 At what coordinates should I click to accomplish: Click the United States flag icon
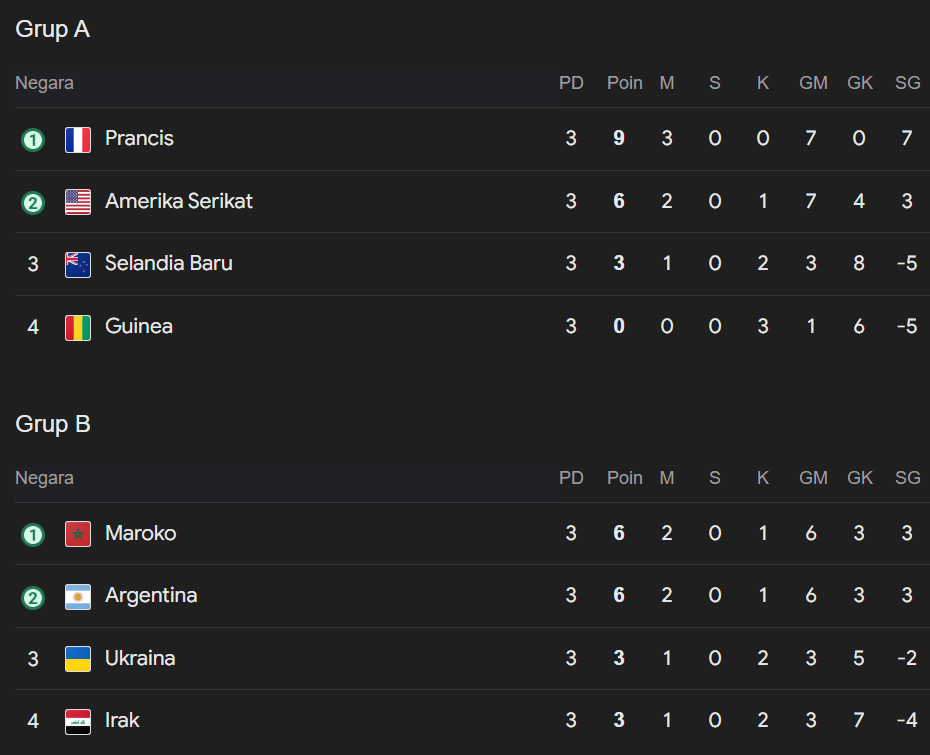78,202
